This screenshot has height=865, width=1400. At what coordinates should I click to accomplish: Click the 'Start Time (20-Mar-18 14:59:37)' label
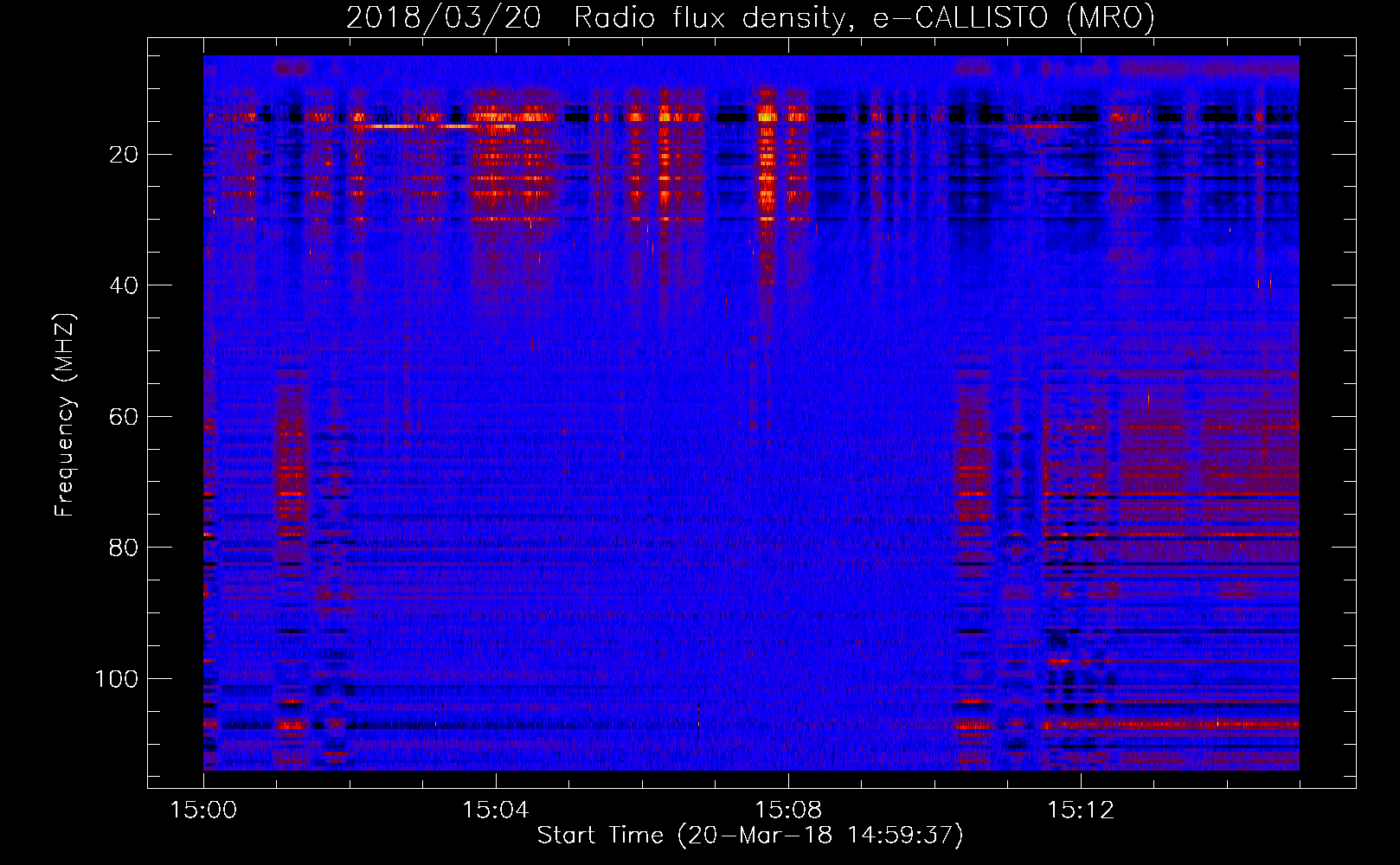click(x=750, y=836)
